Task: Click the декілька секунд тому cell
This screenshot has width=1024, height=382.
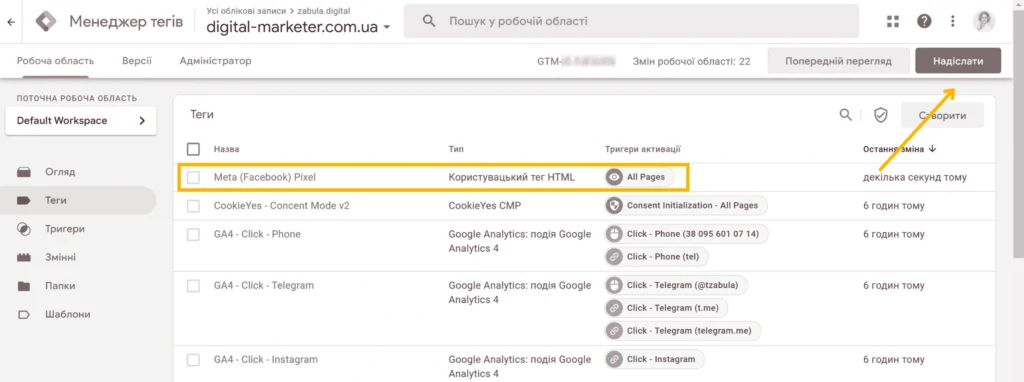Action: coord(914,177)
